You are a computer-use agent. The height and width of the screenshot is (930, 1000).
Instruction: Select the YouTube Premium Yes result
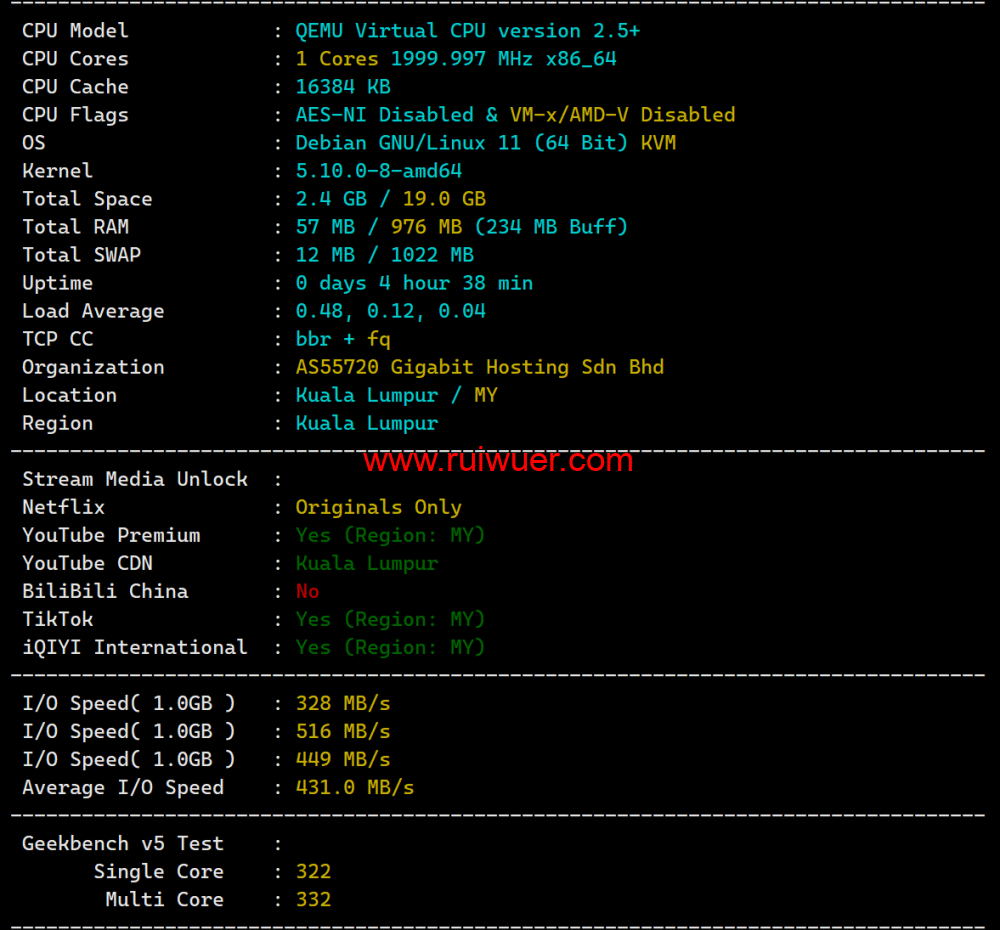(390, 535)
